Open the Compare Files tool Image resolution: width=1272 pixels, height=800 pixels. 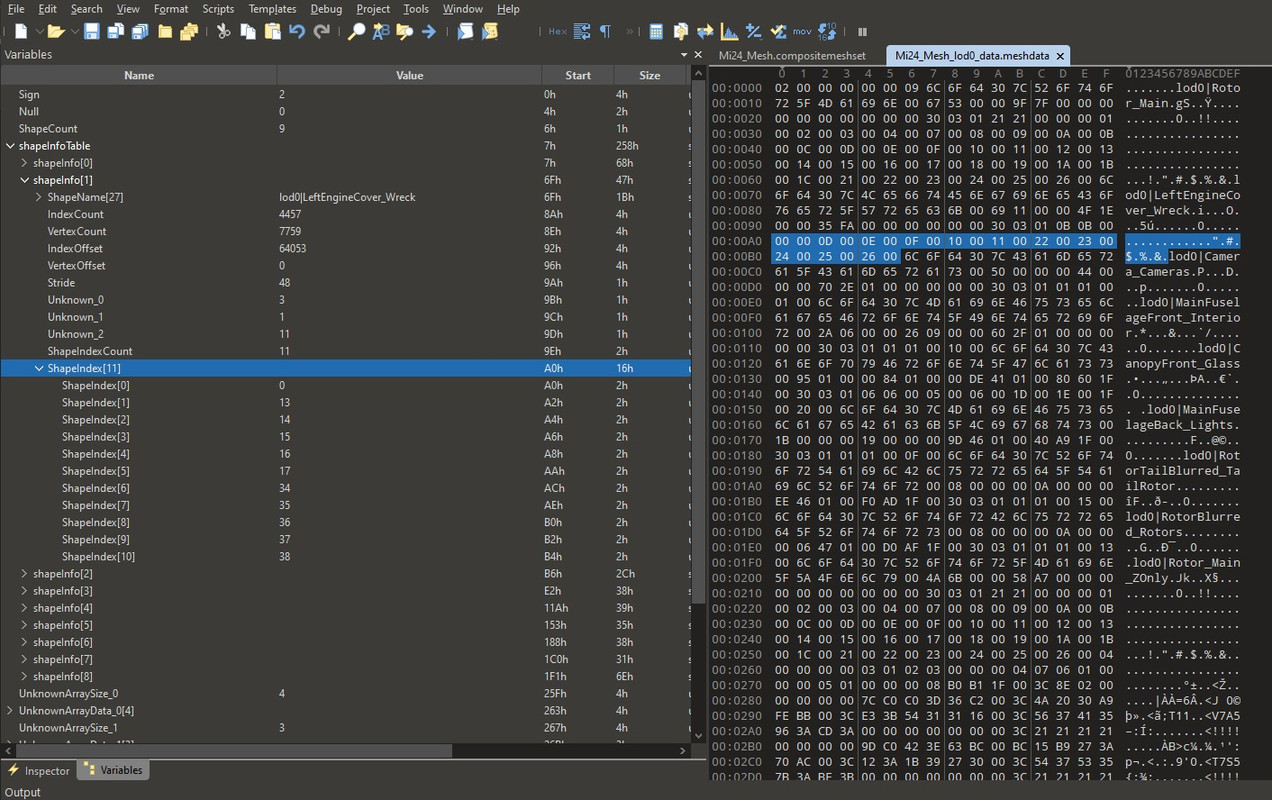pos(681,32)
